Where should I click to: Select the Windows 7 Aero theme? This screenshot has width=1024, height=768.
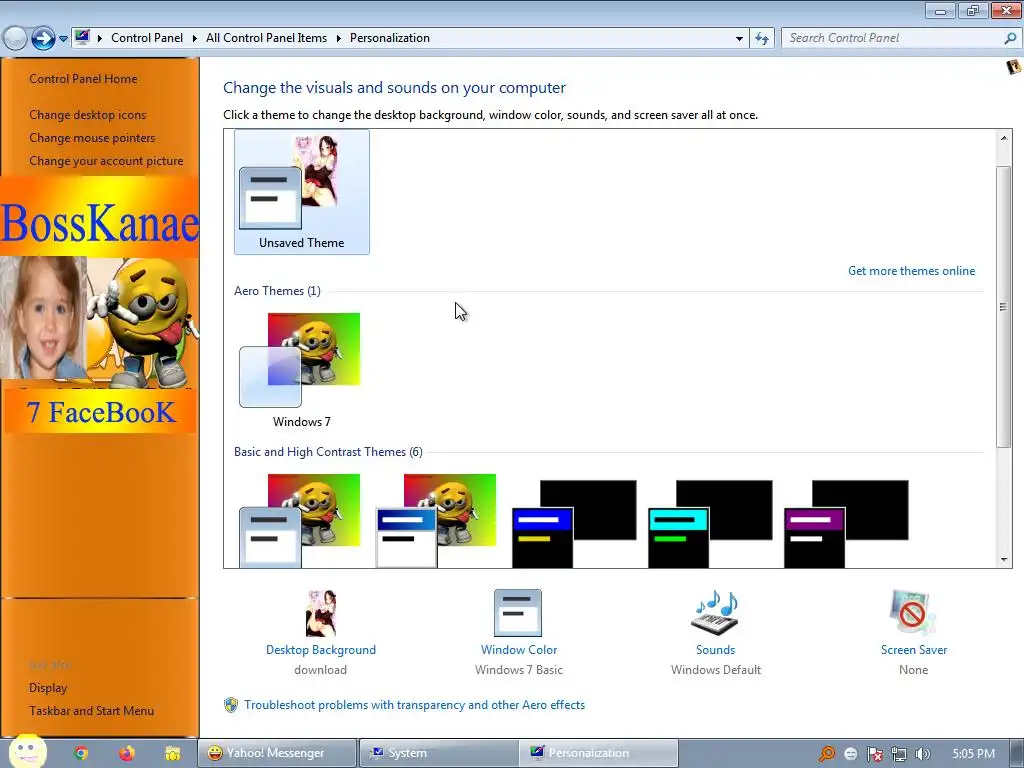tap(301, 370)
